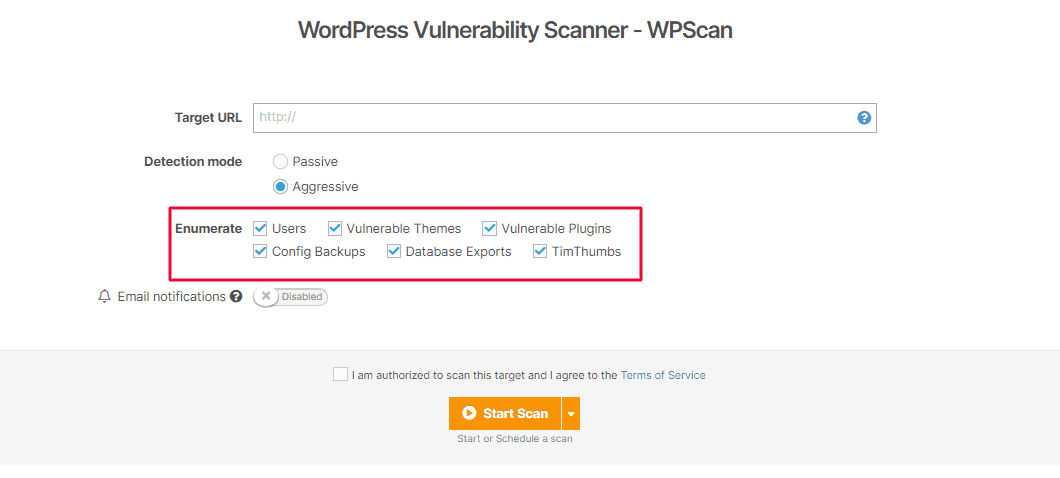Viewport: 1060px width, 478px height.
Task: Uncheck the Vulnerable Plugins checkbox
Action: coord(490,229)
